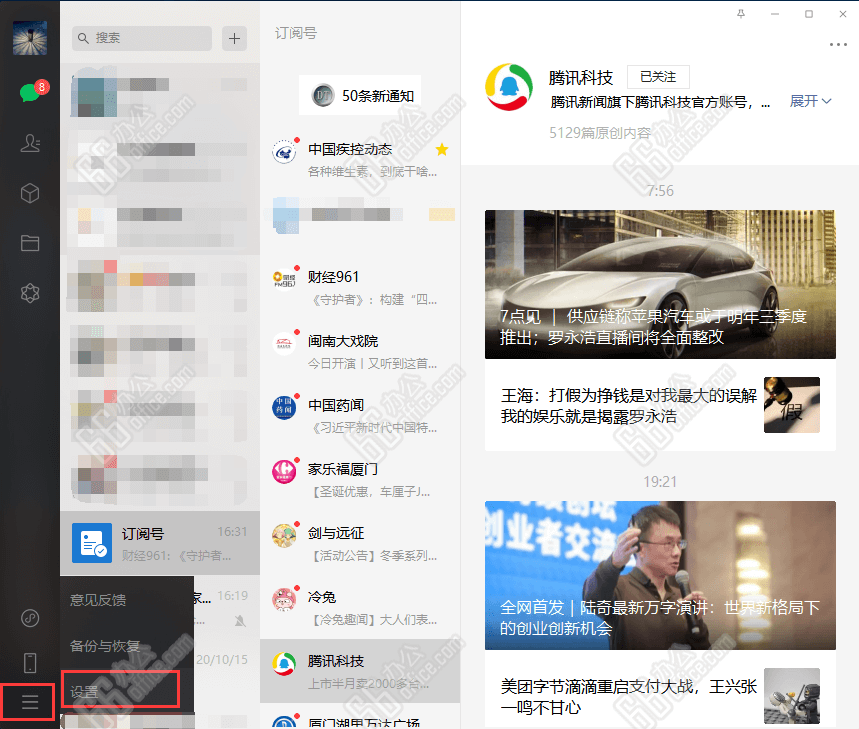Pin the window with pushpin icon
The height and width of the screenshot is (729, 859).
(741, 14)
